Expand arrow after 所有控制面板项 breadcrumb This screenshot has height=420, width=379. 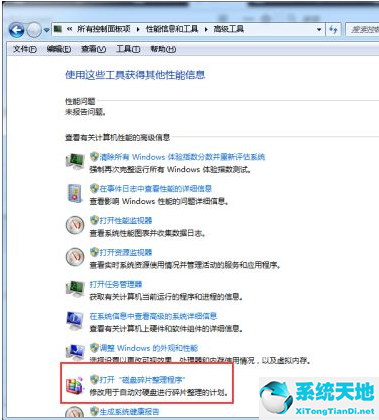point(138,30)
